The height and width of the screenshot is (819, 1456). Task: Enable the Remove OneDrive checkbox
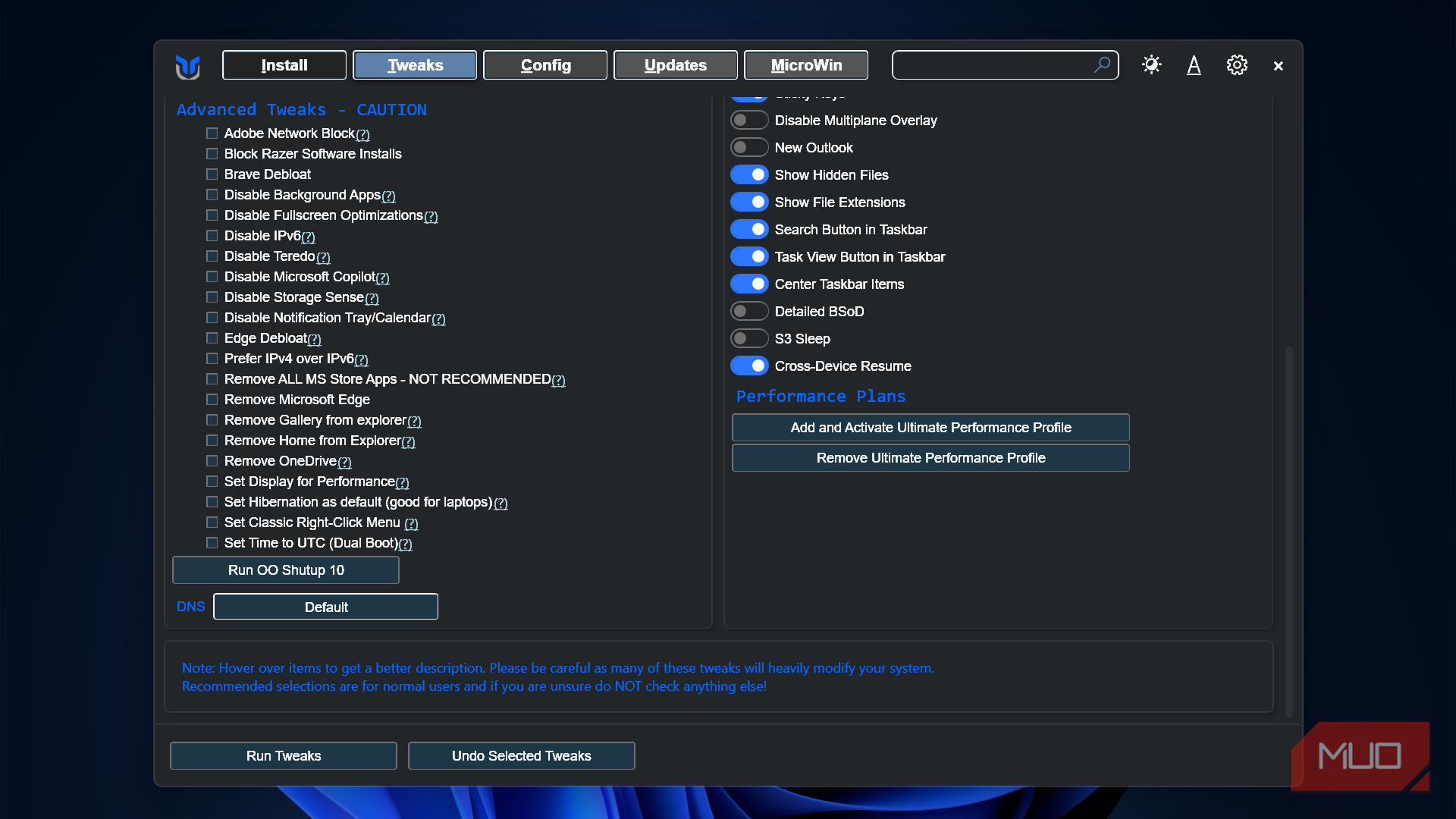point(212,461)
